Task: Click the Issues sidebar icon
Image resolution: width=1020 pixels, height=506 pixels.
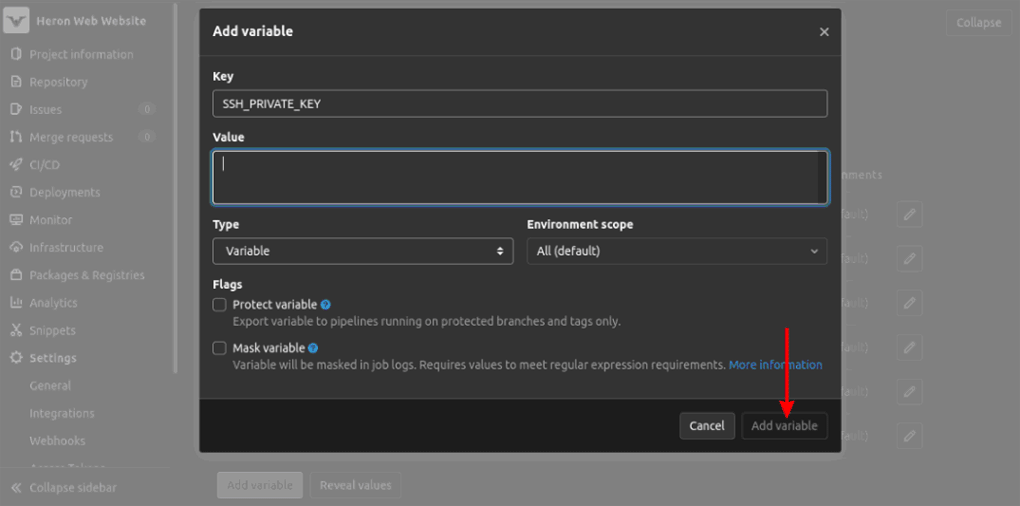Action: click(x=16, y=109)
